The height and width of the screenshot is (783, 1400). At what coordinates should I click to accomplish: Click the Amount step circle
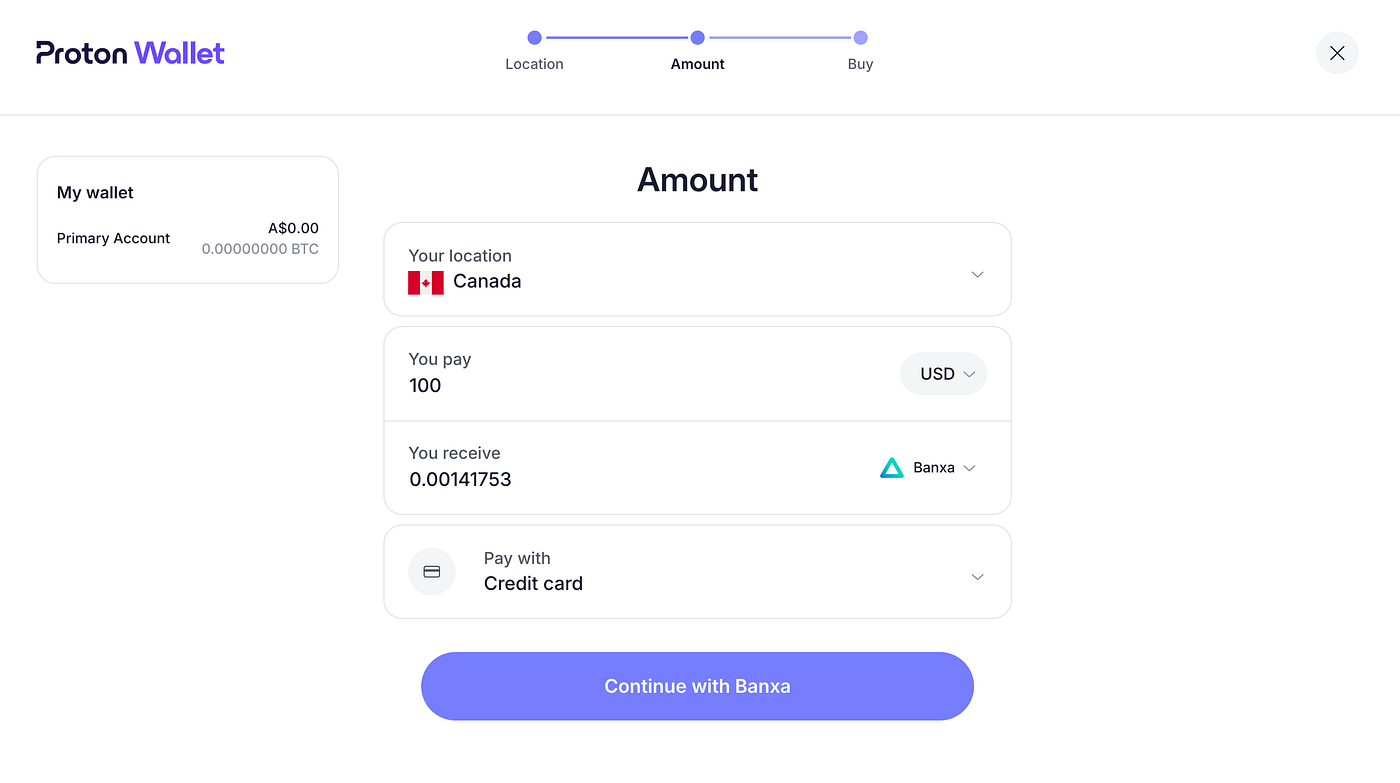(x=698, y=38)
